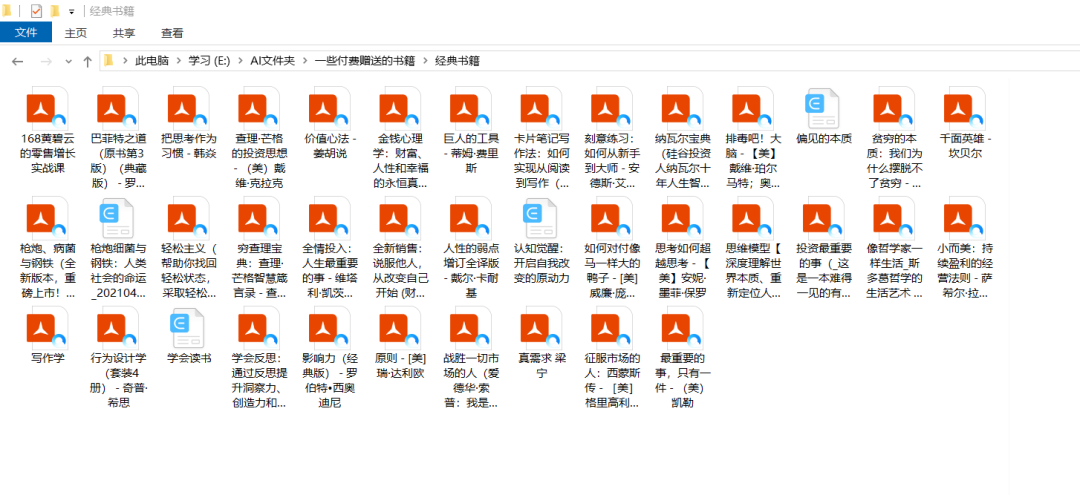Select the 轻松主义 PDF file icon
The width and height of the screenshot is (1080, 495).
[x=188, y=218]
